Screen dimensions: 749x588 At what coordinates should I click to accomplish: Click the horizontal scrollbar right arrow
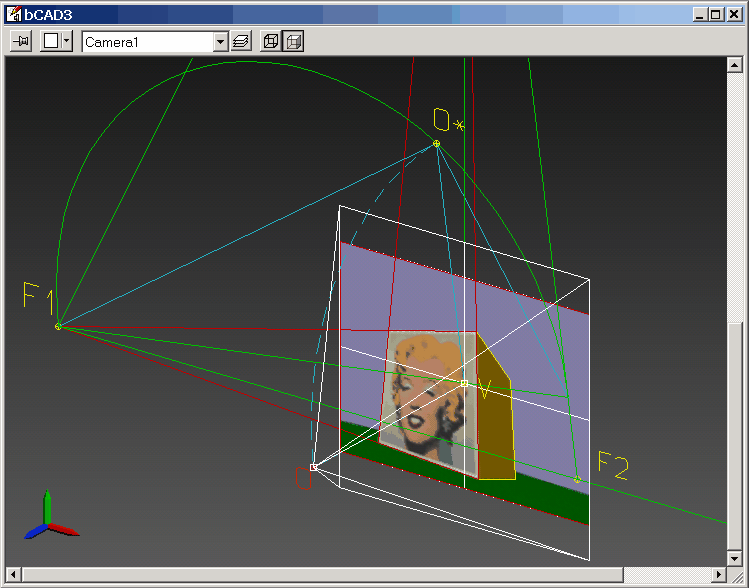click(x=718, y=575)
